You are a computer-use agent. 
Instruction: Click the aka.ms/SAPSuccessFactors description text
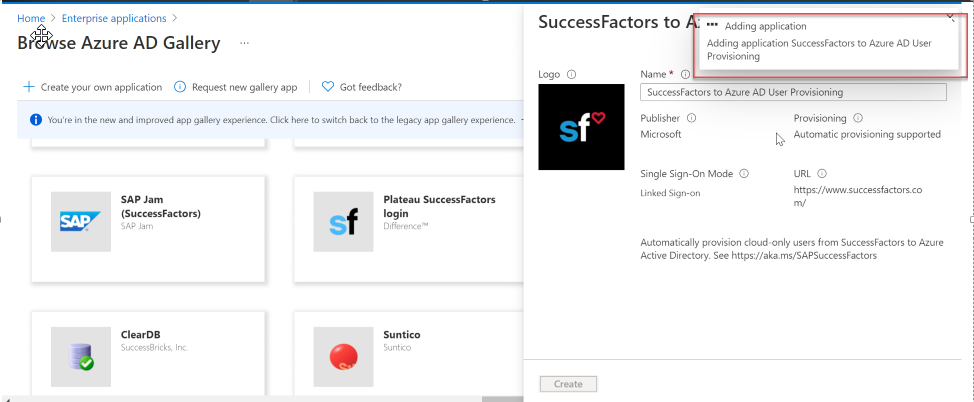click(804, 255)
